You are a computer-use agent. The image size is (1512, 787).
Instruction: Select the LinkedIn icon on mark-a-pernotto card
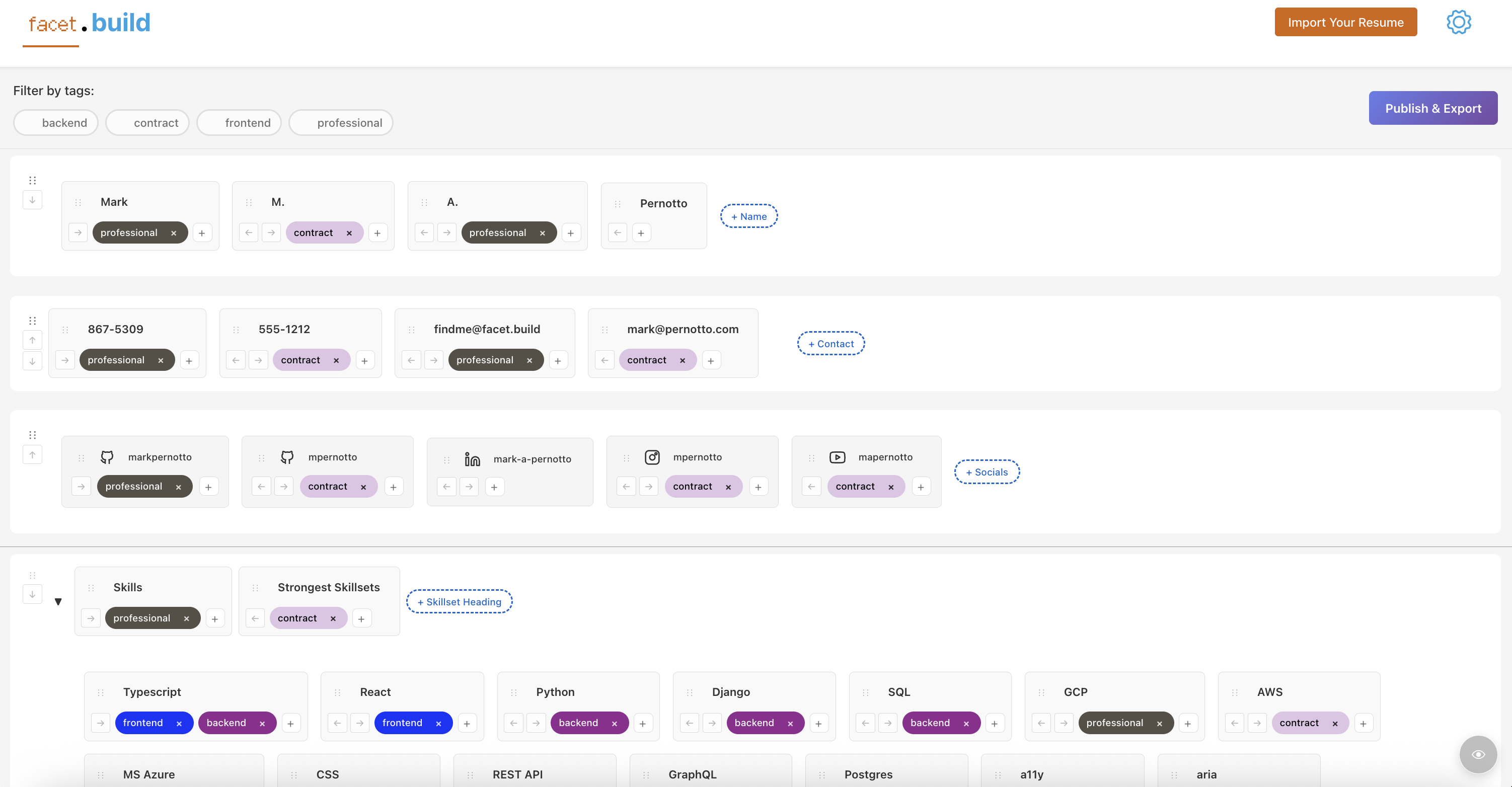click(x=472, y=458)
